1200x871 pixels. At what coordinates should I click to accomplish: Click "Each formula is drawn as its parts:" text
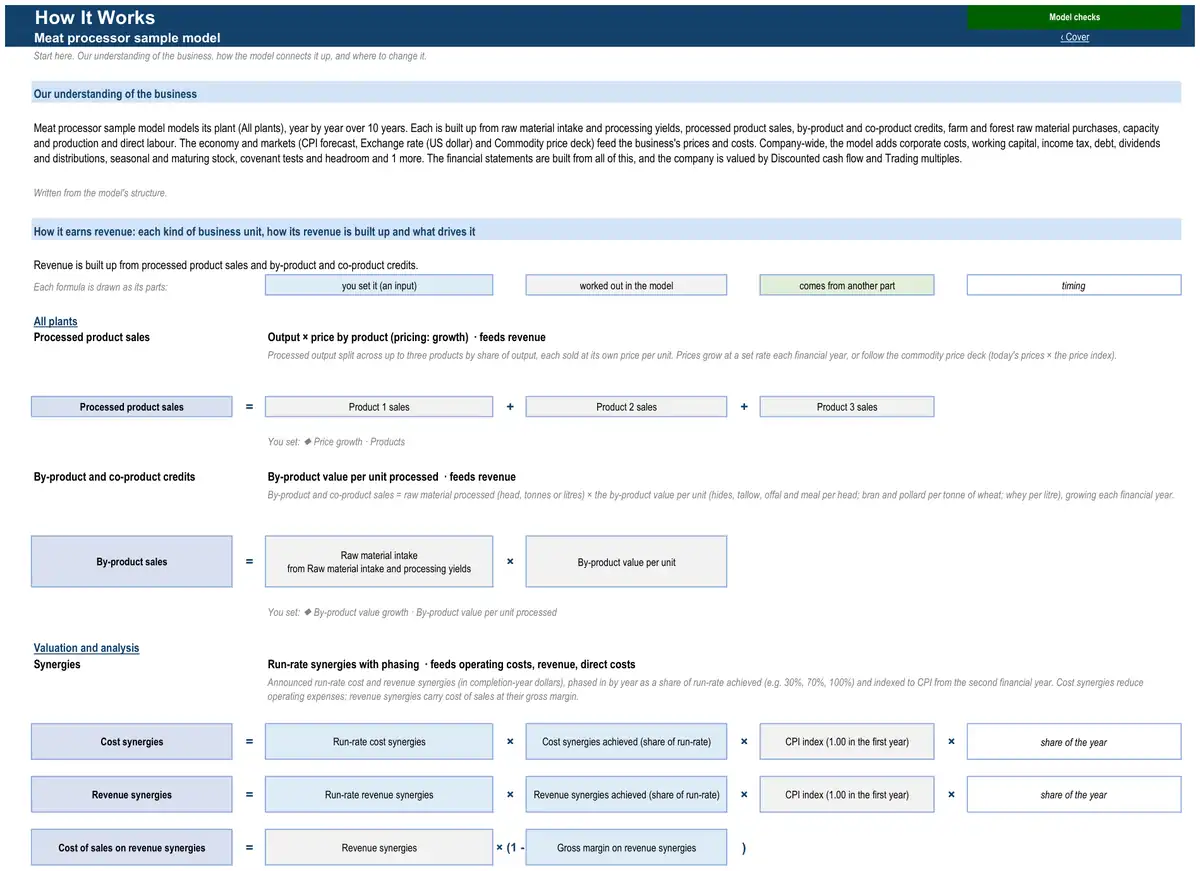click(x=100, y=287)
